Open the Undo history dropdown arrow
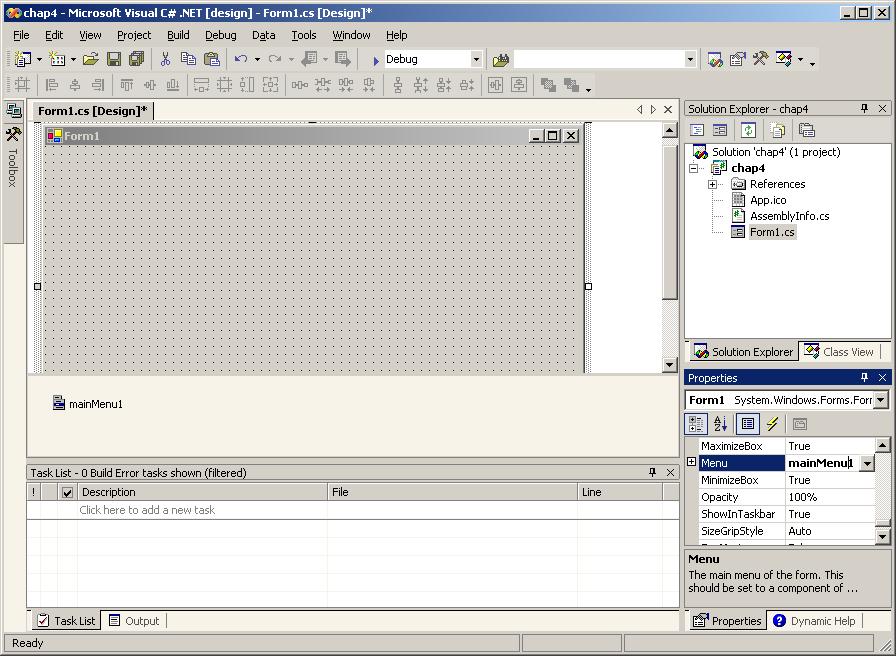Viewport: 896px width, 656px height. click(x=257, y=59)
